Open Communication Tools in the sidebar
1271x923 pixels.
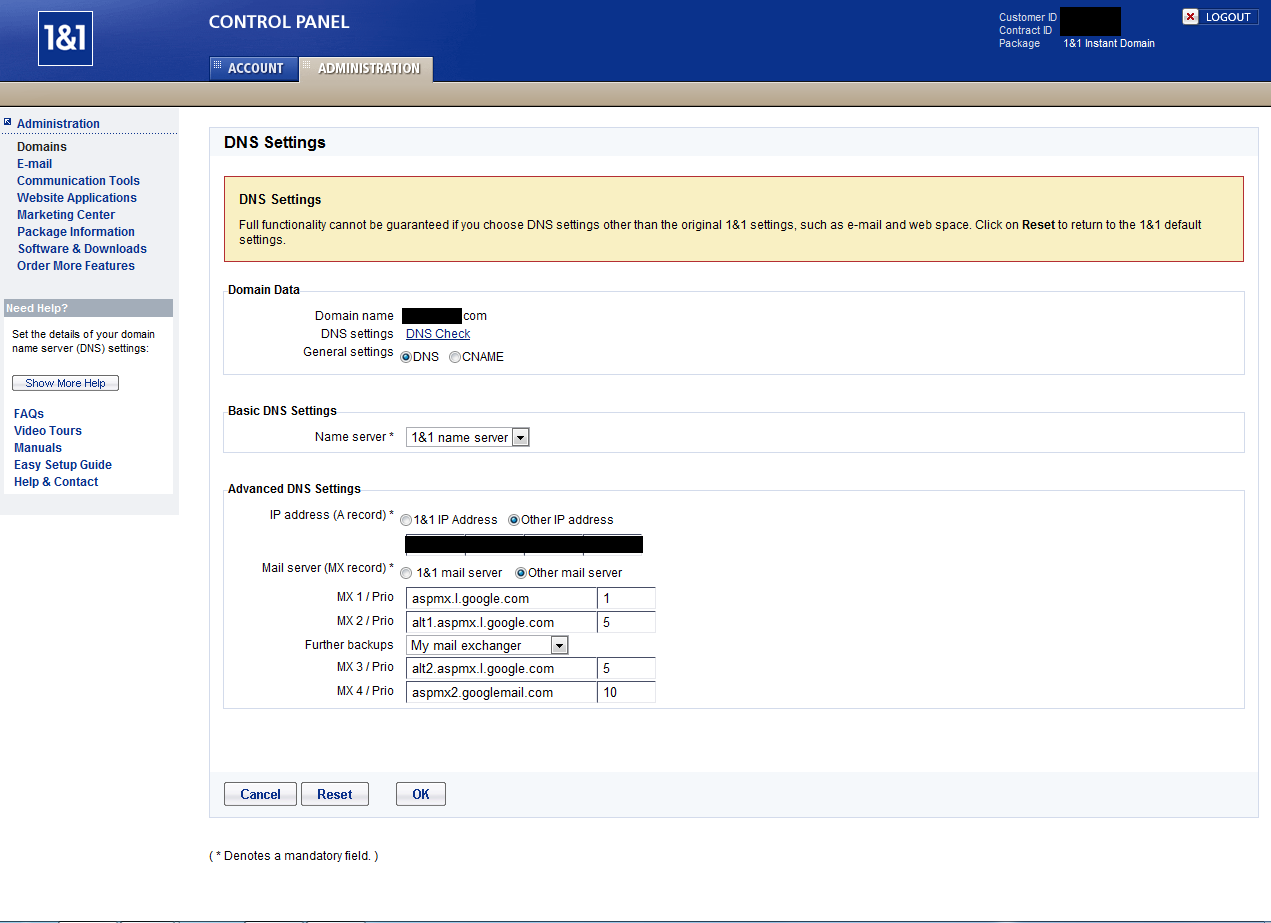click(78, 181)
